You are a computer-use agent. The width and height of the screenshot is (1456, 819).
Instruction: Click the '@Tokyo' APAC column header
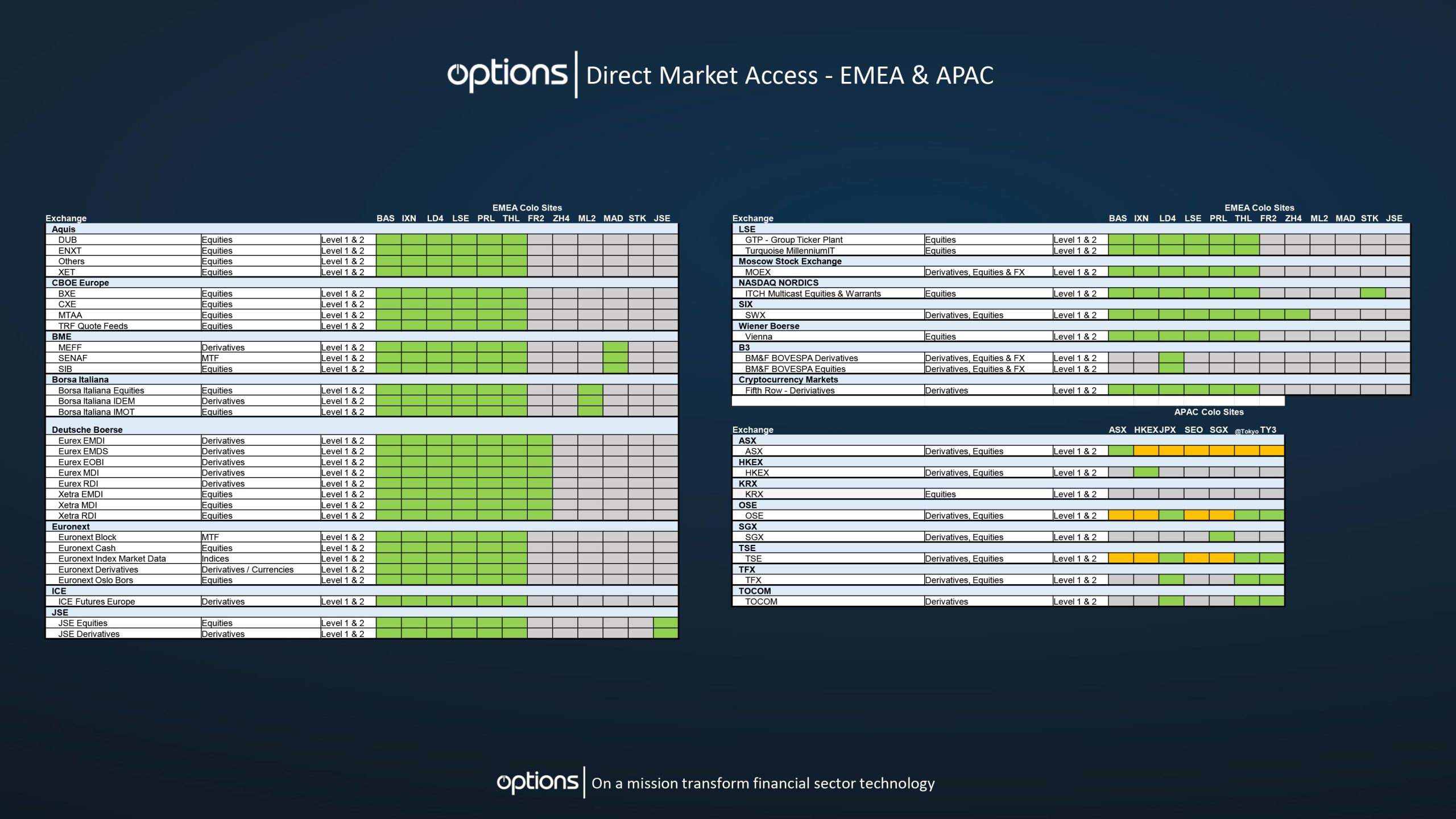1246,431
